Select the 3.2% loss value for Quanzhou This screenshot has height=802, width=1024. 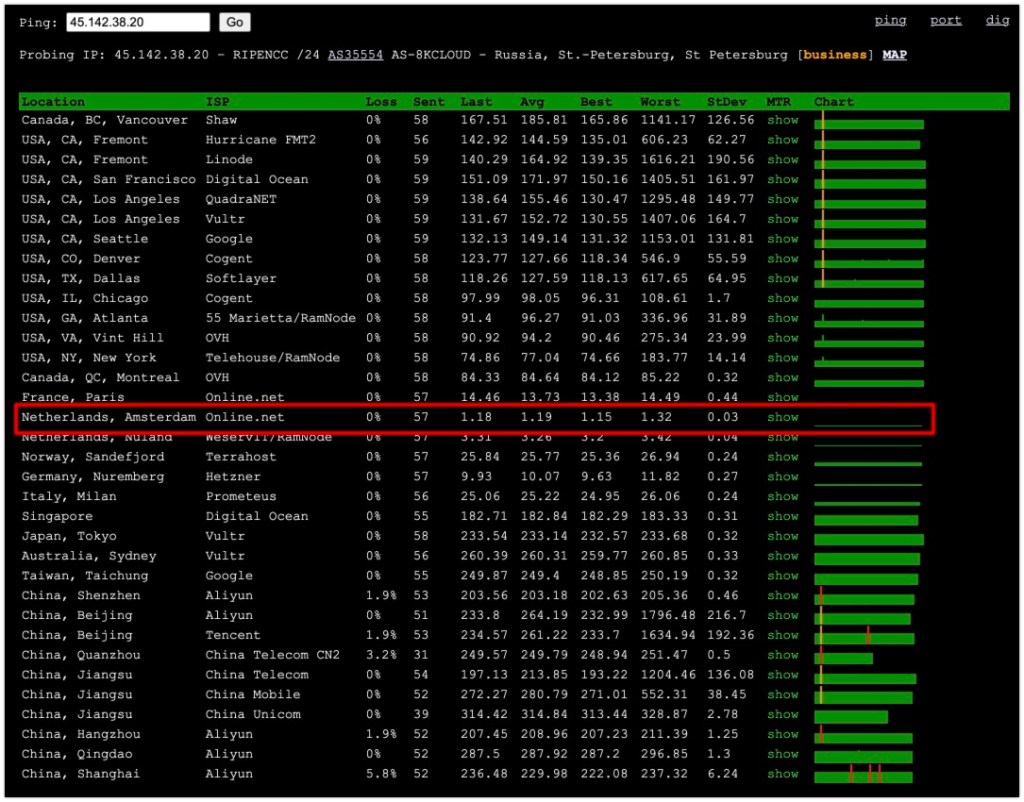pos(381,654)
